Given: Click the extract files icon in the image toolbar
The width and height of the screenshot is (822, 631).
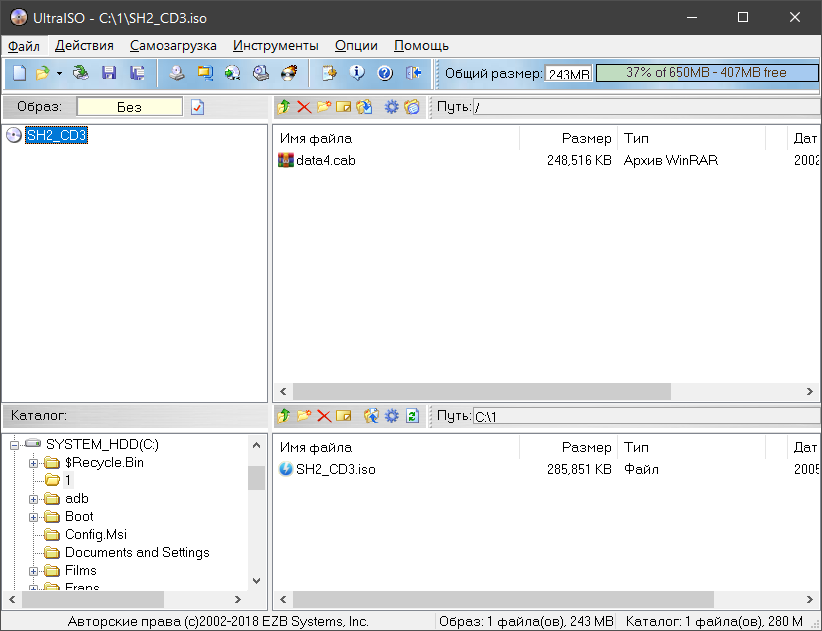Looking at the screenshot, I should pyautogui.click(x=364, y=107).
